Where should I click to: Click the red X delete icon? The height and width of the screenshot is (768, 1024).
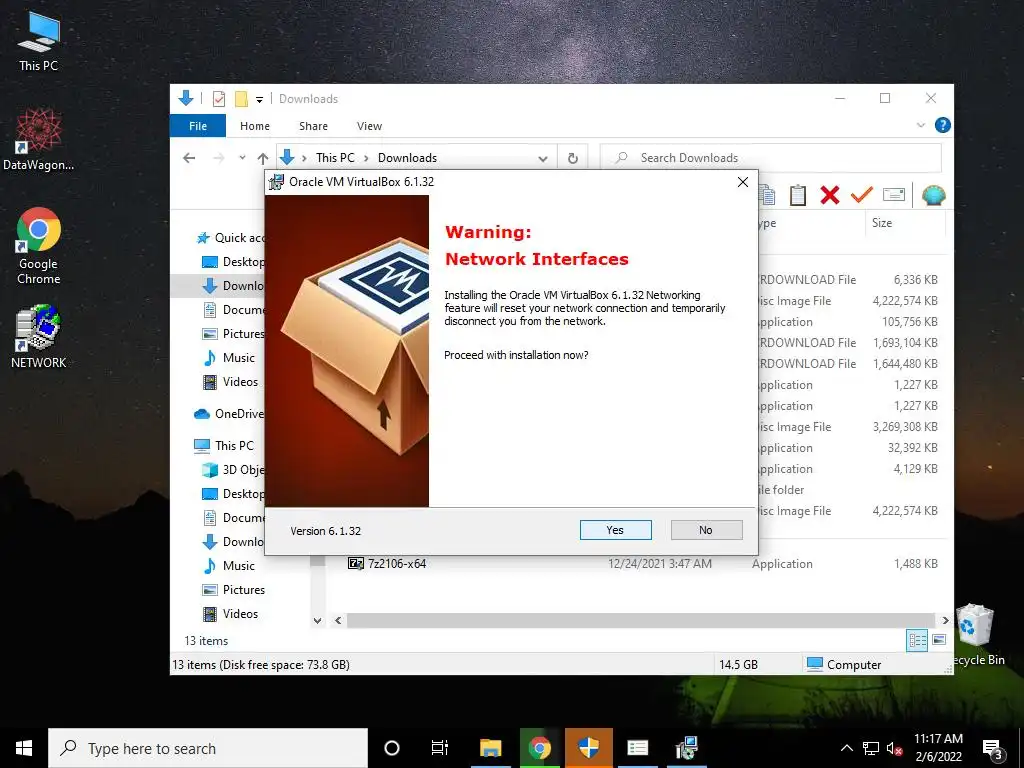point(830,195)
